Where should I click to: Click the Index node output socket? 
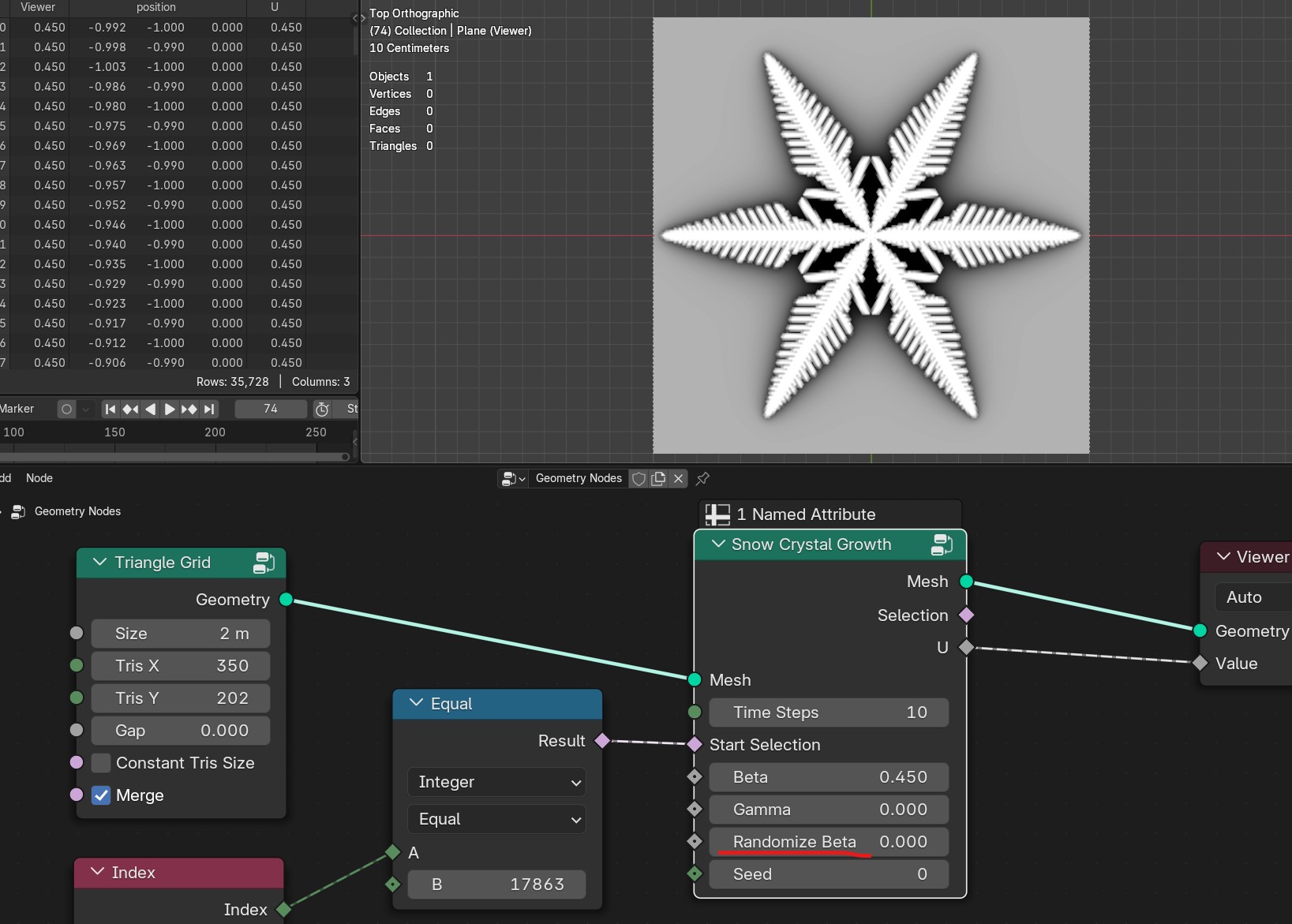pyautogui.click(x=284, y=910)
